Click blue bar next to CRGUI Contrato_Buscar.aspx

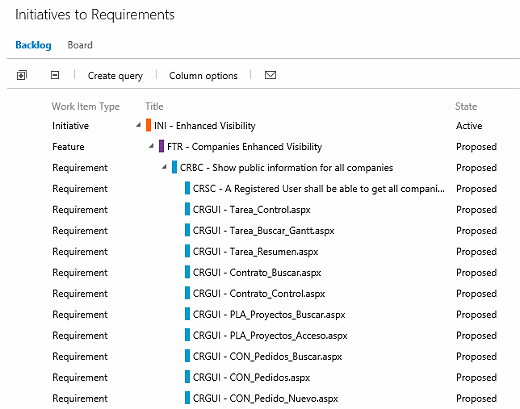tap(187, 272)
